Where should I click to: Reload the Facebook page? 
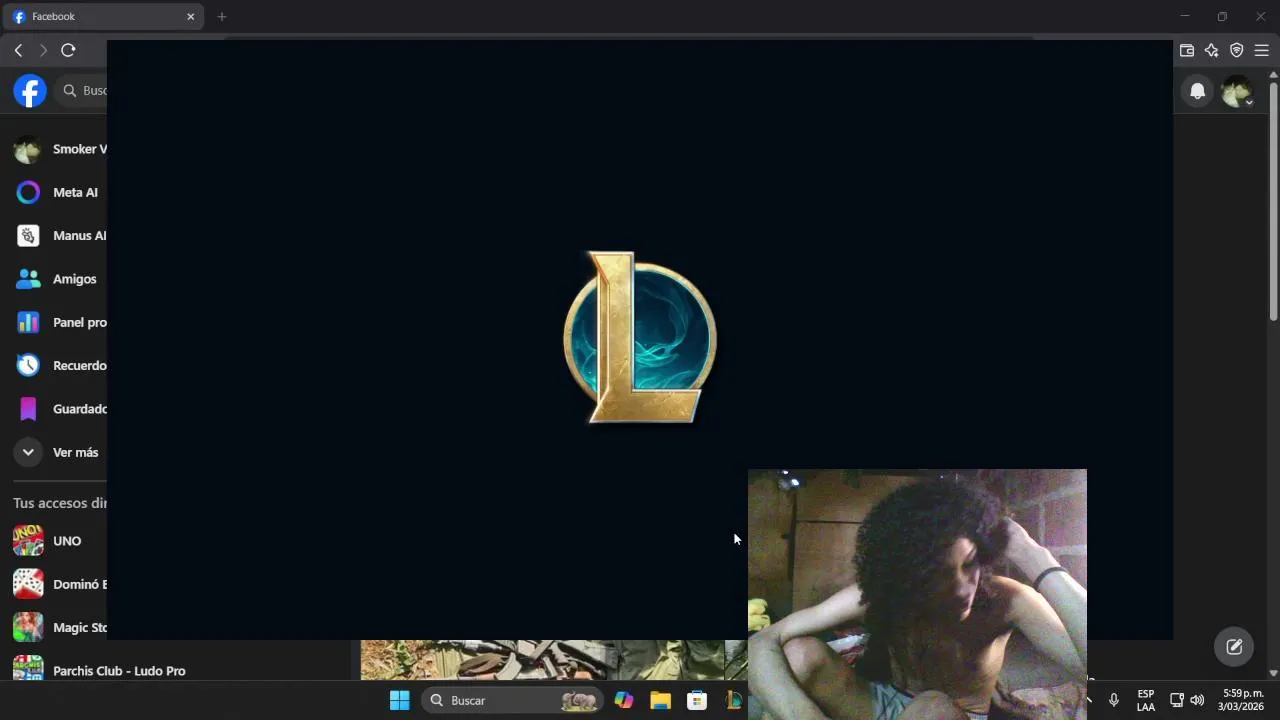coord(68,50)
